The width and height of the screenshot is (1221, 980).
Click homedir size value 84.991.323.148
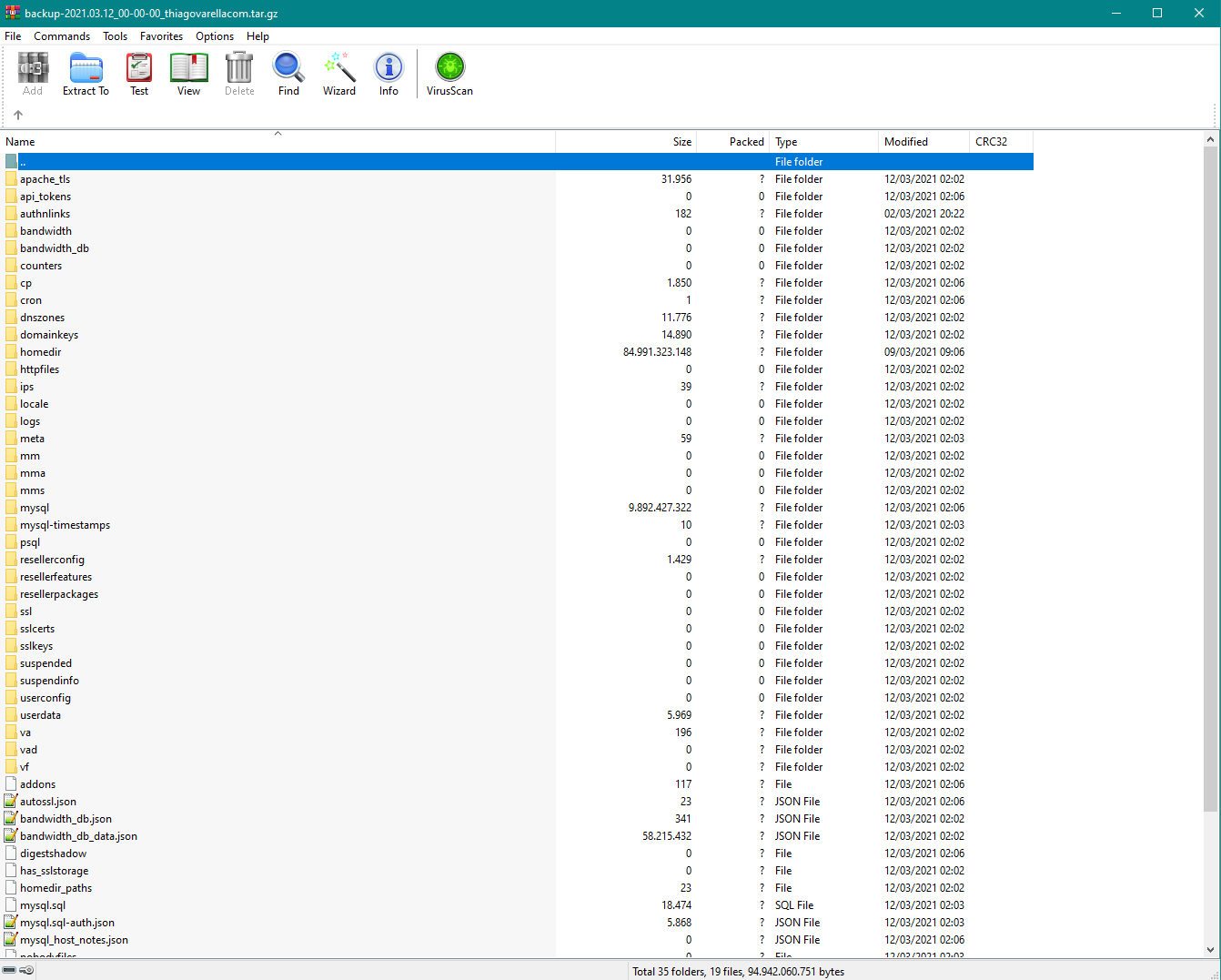(x=657, y=352)
